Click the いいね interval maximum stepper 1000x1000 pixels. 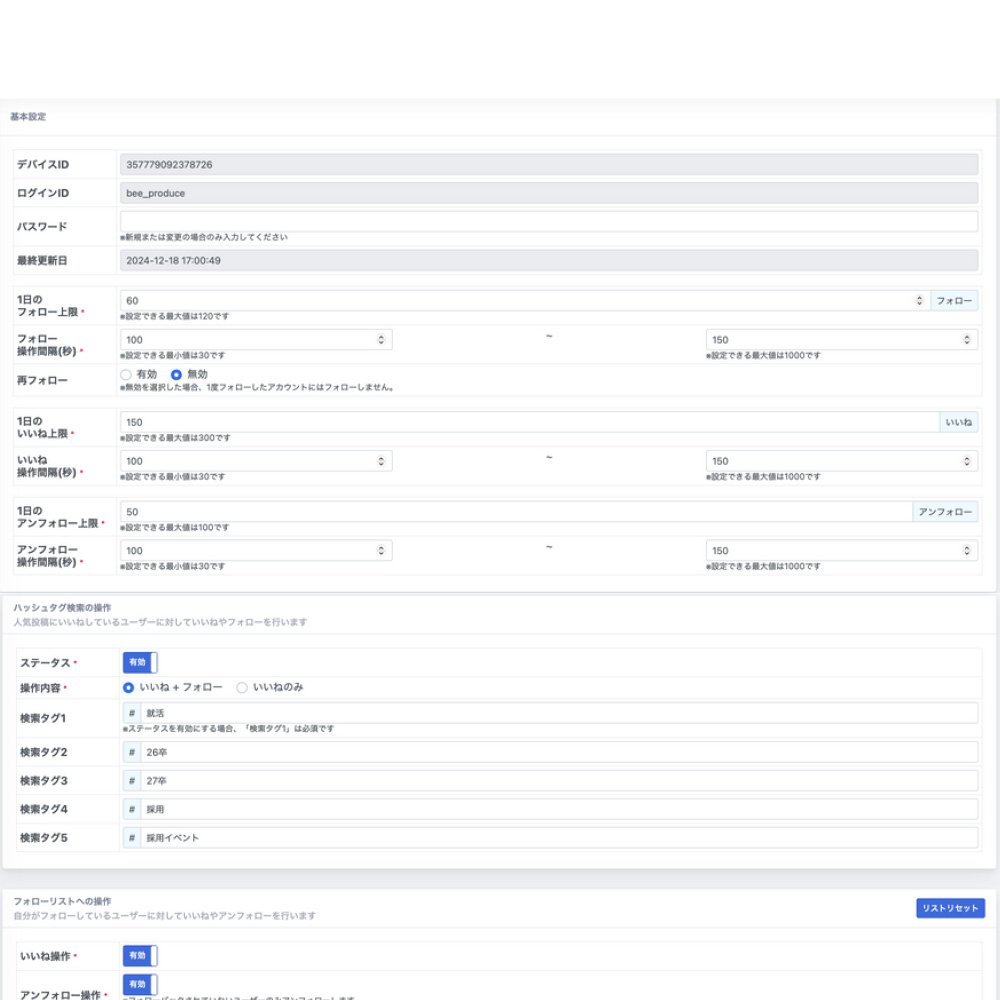(x=966, y=461)
